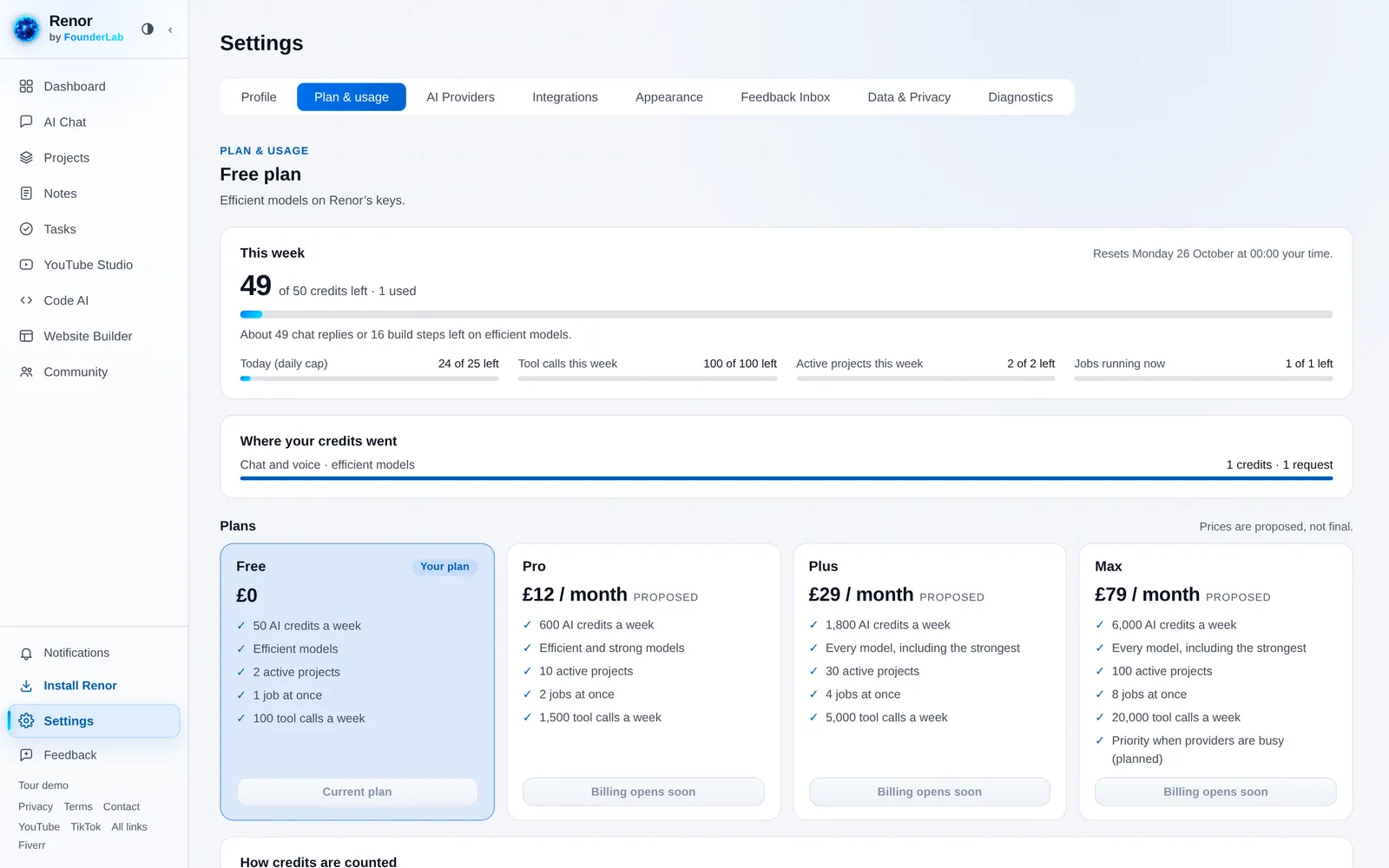Open the AI Providers tab
1389x868 pixels.
click(x=460, y=97)
